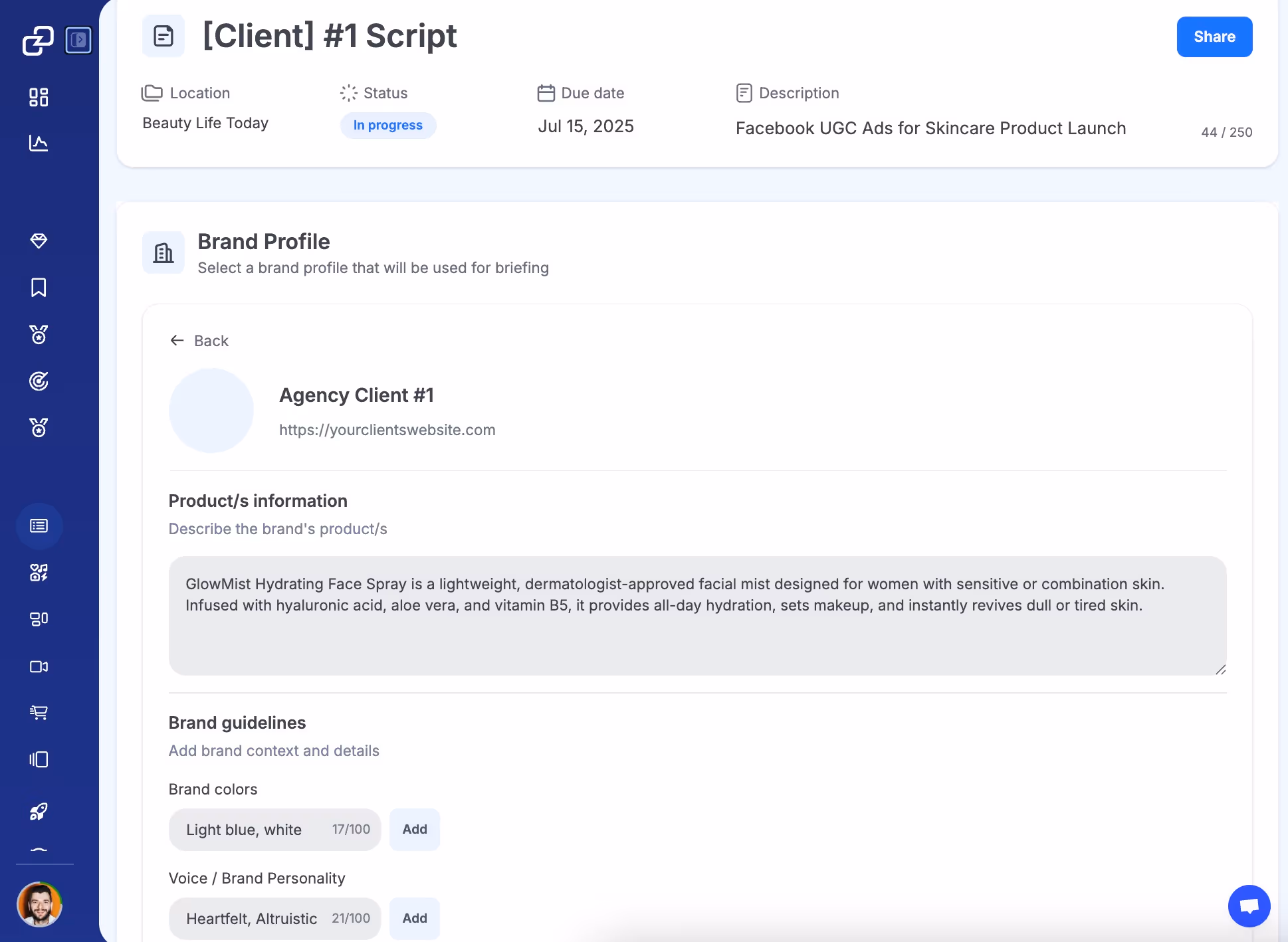Open the video camera icon in sidebar
Screen dimensions: 1288x942
[39, 666]
